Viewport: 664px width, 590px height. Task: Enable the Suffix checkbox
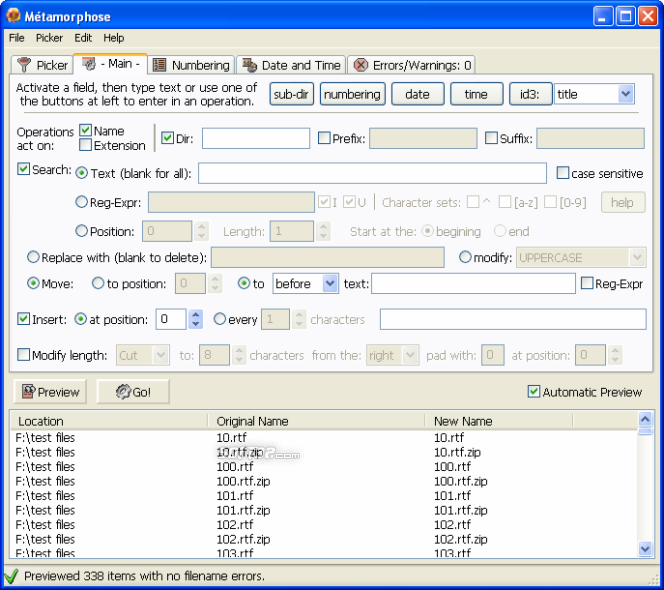click(491, 138)
